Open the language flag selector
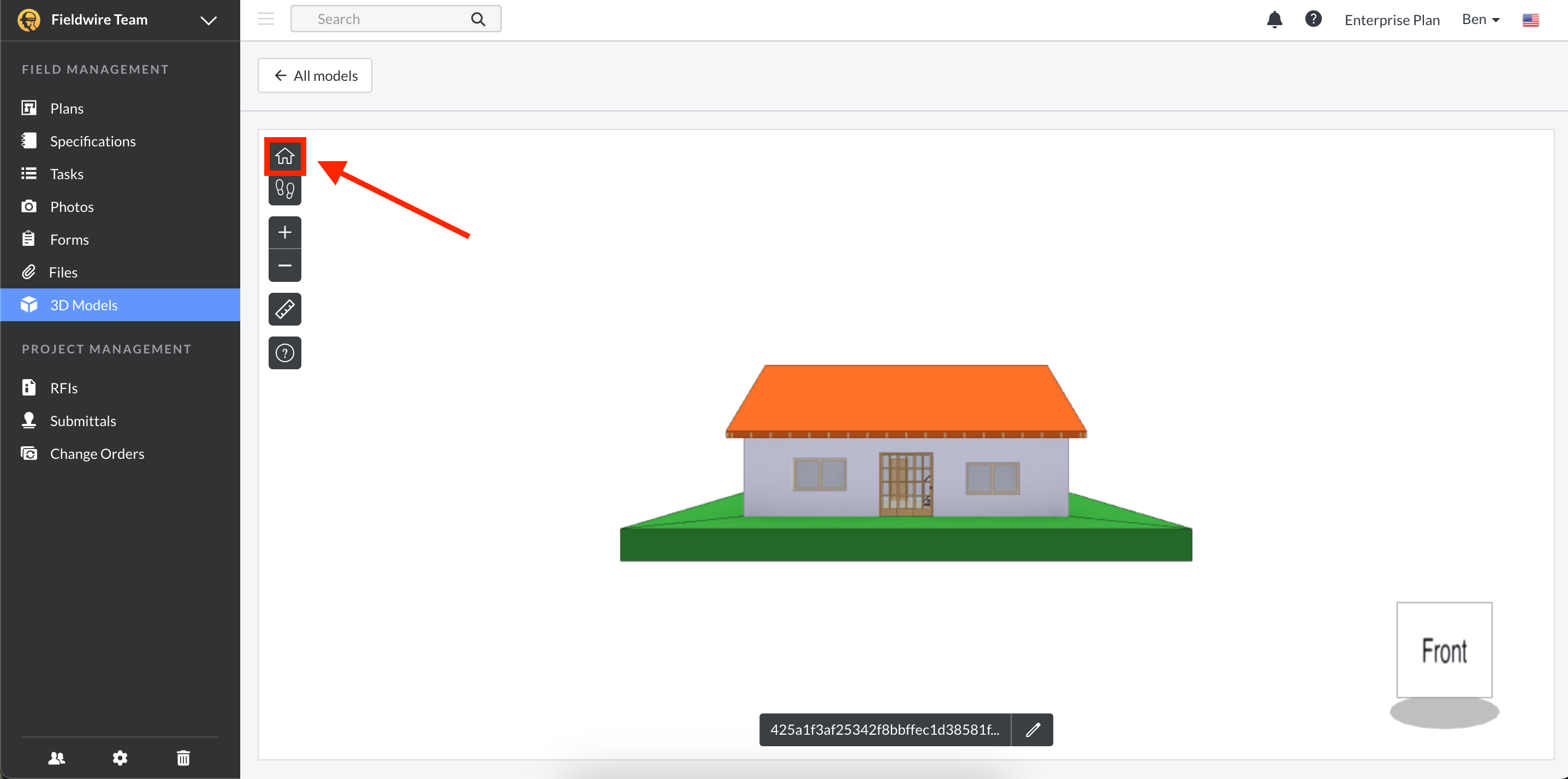Image resolution: width=1568 pixels, height=779 pixels. (x=1531, y=19)
